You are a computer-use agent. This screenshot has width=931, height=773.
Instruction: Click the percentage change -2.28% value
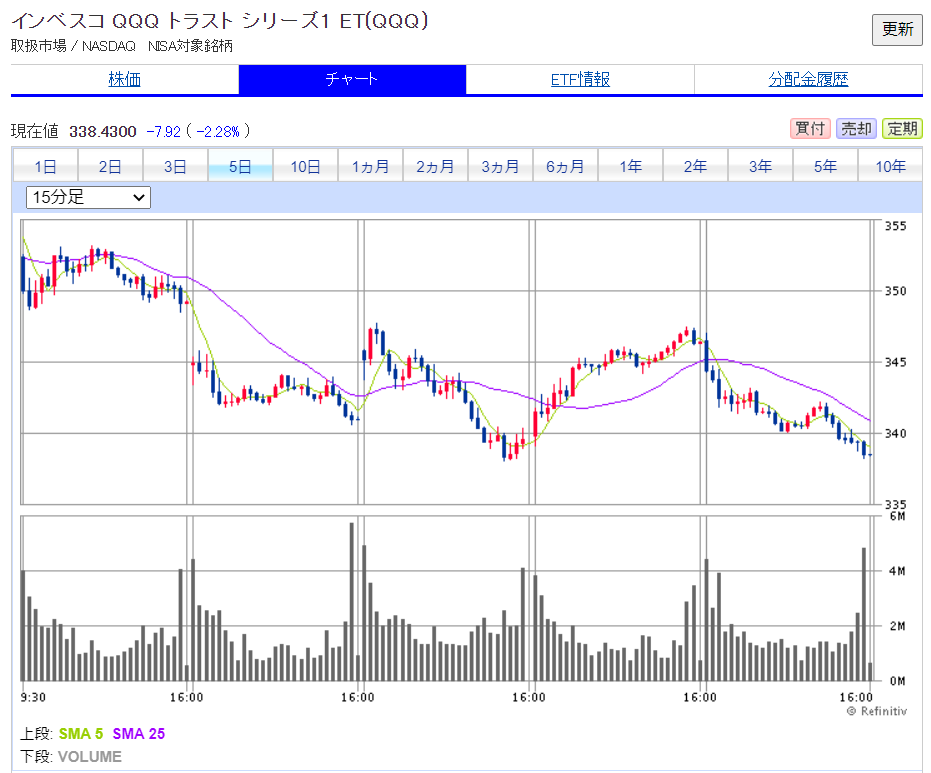coord(218,131)
